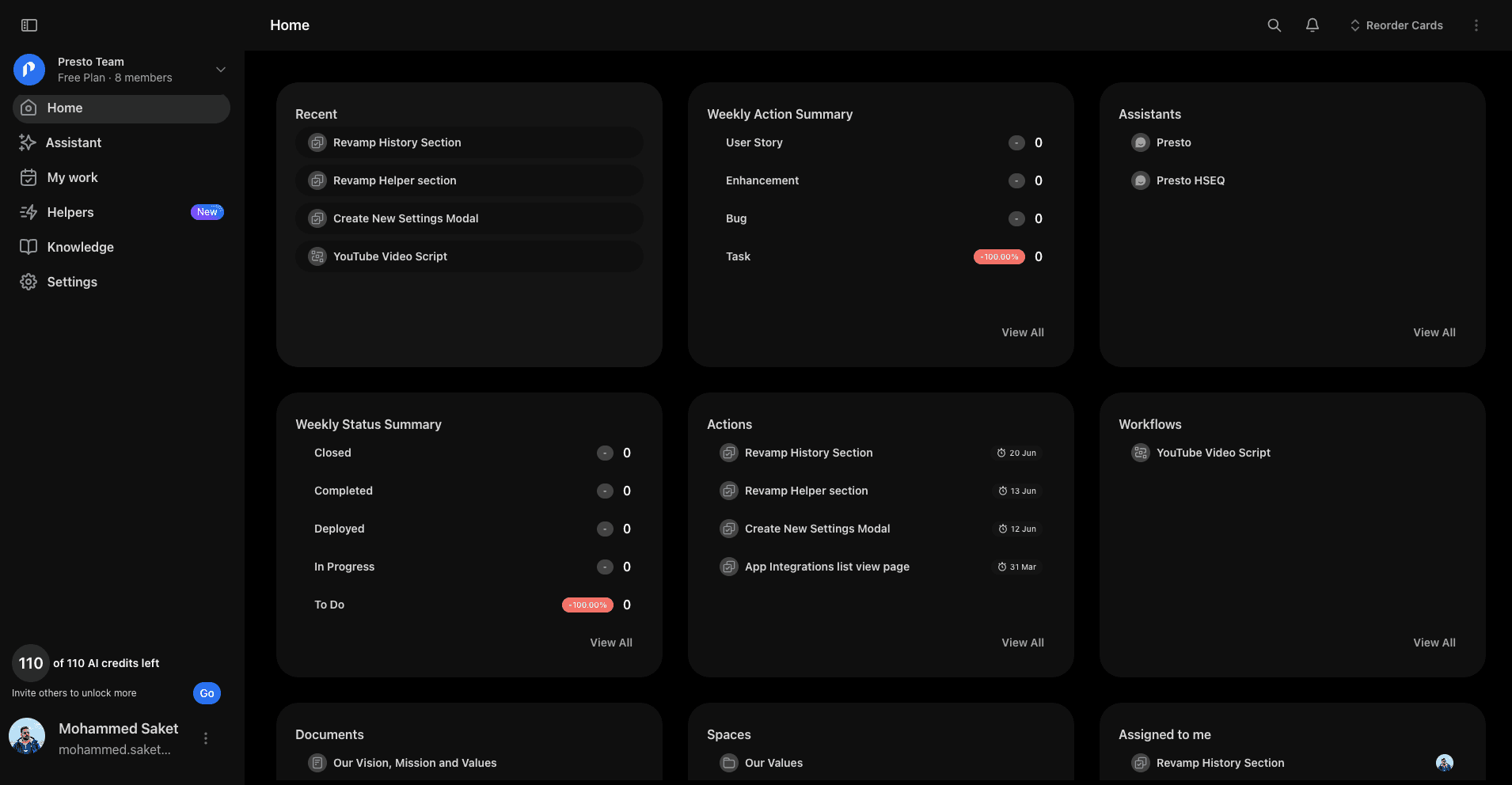
Task: Open the Presto Team workspace dropdown
Action: [220, 70]
